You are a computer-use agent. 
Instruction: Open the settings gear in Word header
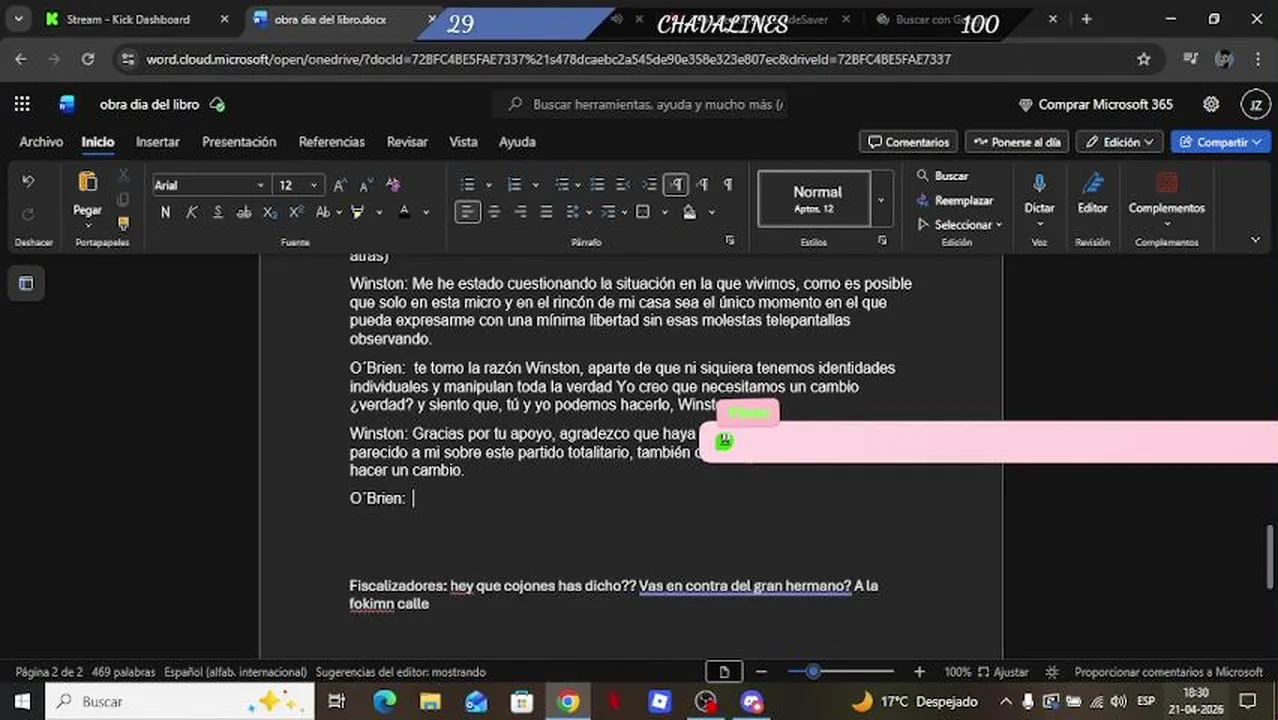[x=1211, y=104]
